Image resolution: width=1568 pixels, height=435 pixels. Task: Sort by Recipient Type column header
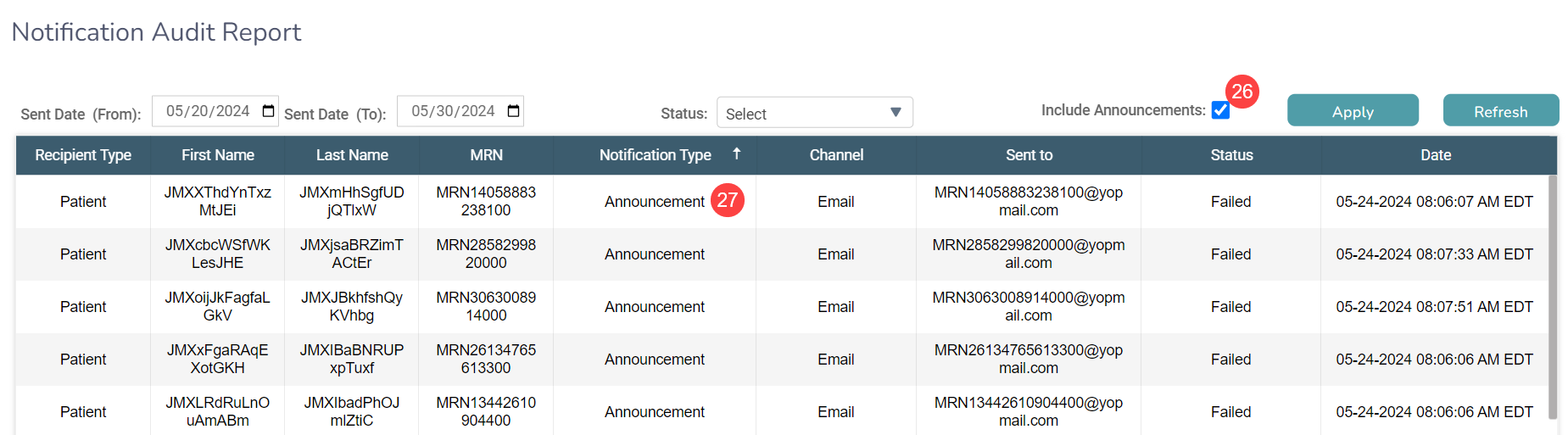click(83, 155)
